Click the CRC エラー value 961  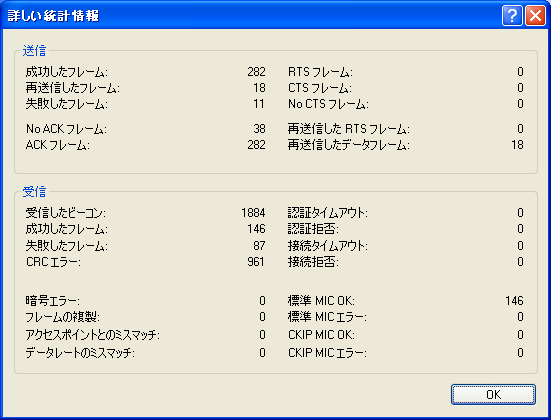tap(256, 261)
